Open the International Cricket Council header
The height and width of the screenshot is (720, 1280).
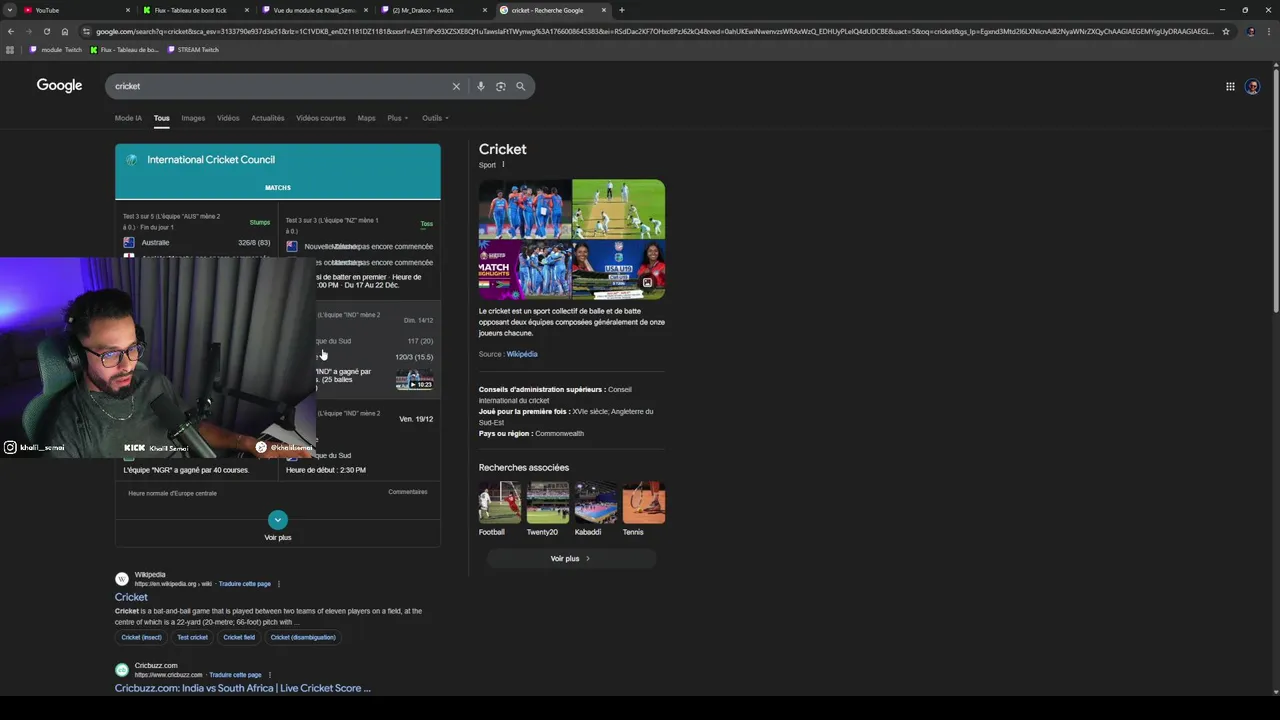pyautogui.click(x=277, y=160)
